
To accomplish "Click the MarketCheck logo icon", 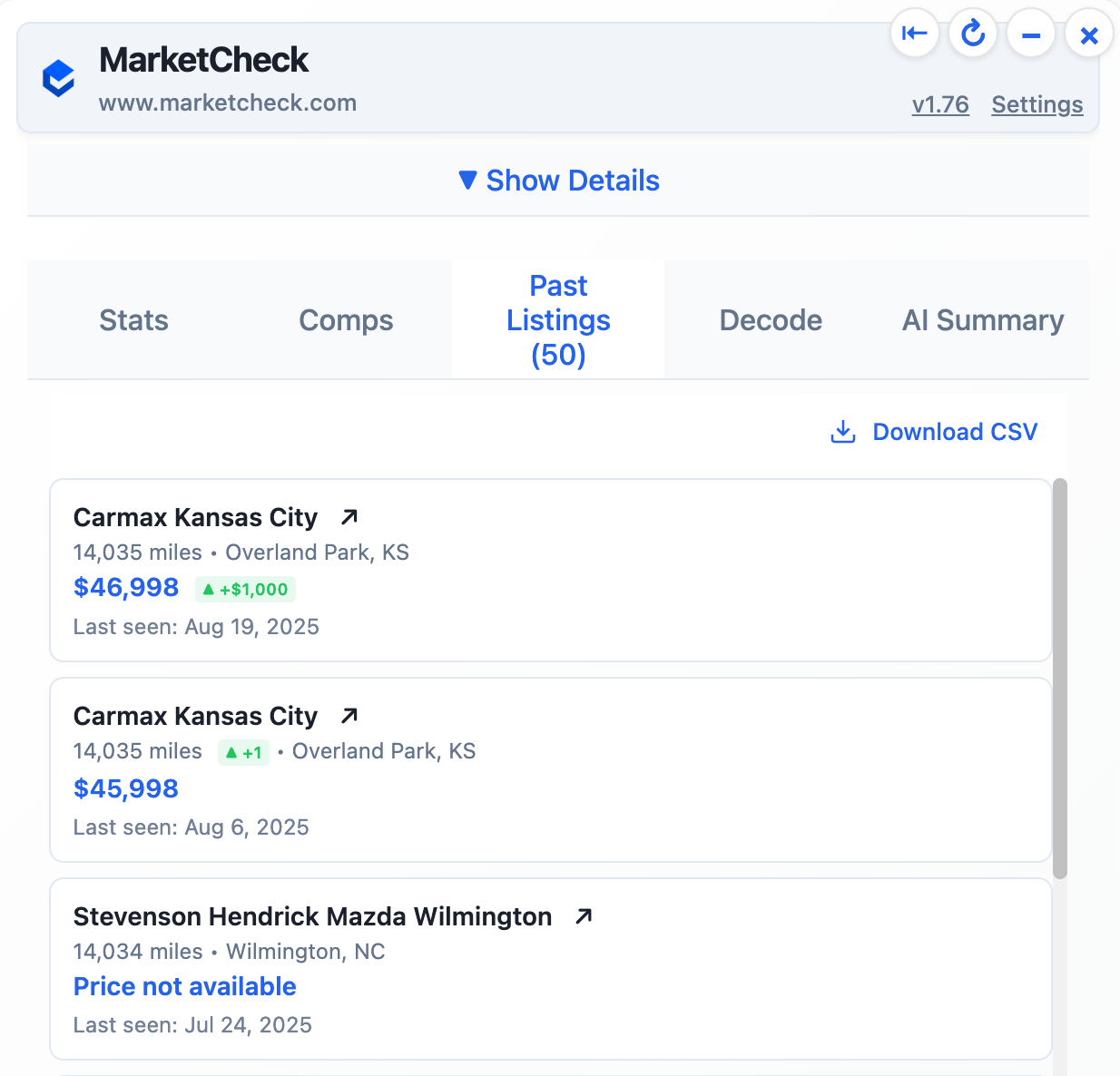I will (x=59, y=79).
